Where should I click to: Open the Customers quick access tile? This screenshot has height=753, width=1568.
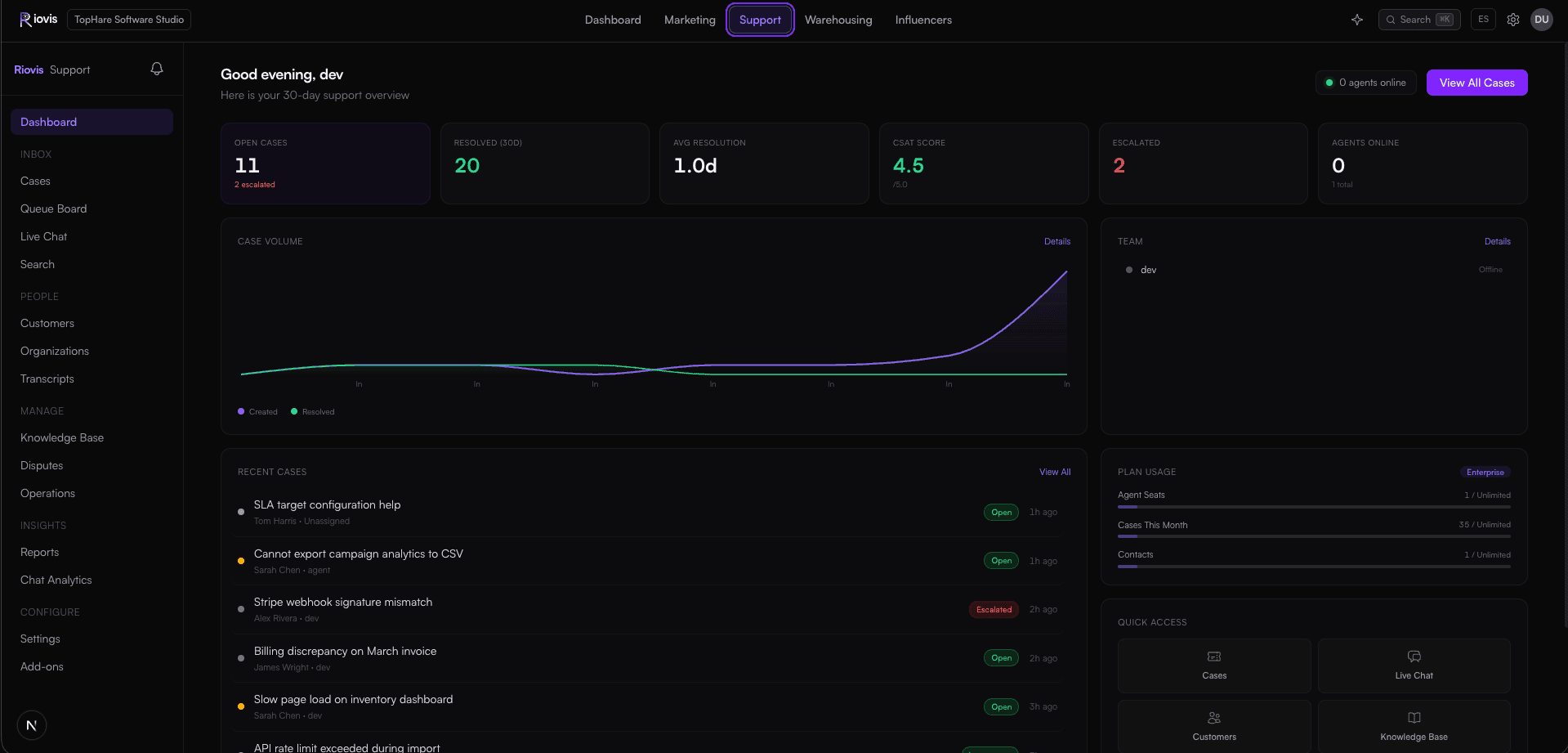(1214, 726)
